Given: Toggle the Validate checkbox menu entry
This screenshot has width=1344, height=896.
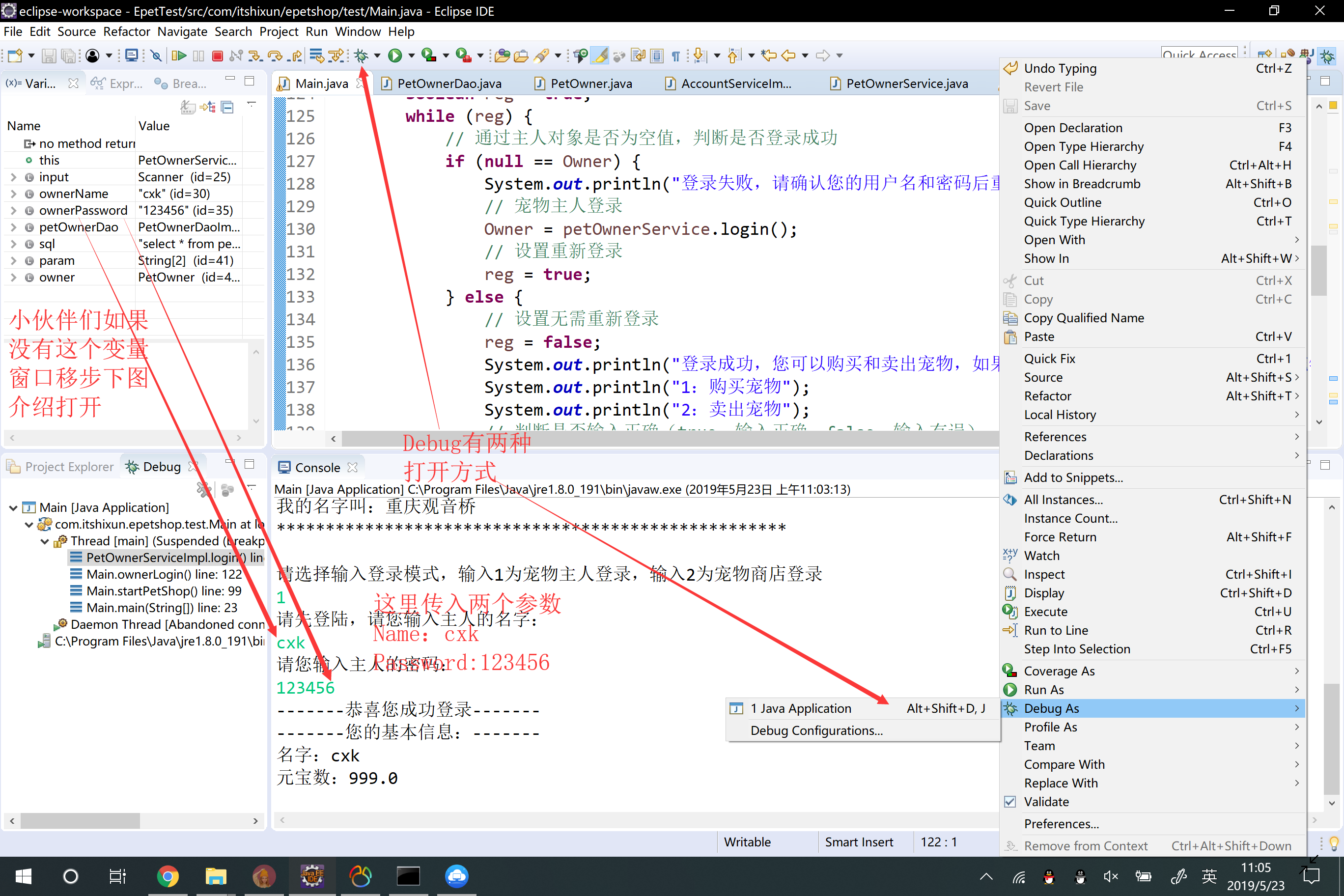Looking at the screenshot, I should (1046, 802).
